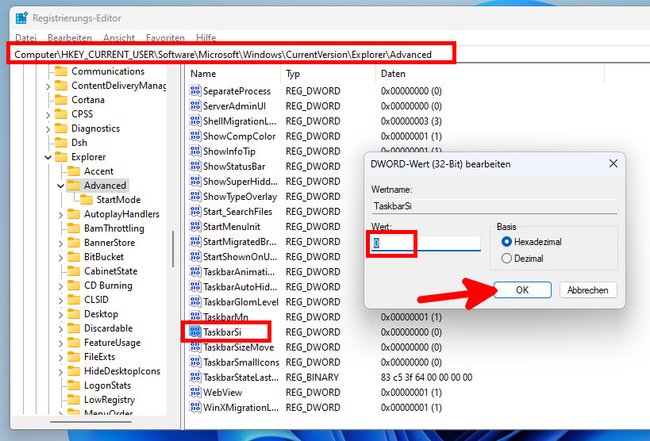This screenshot has height=441, width=650.
Task: Click the StartShownOnU... value icon
Action: click(195, 257)
